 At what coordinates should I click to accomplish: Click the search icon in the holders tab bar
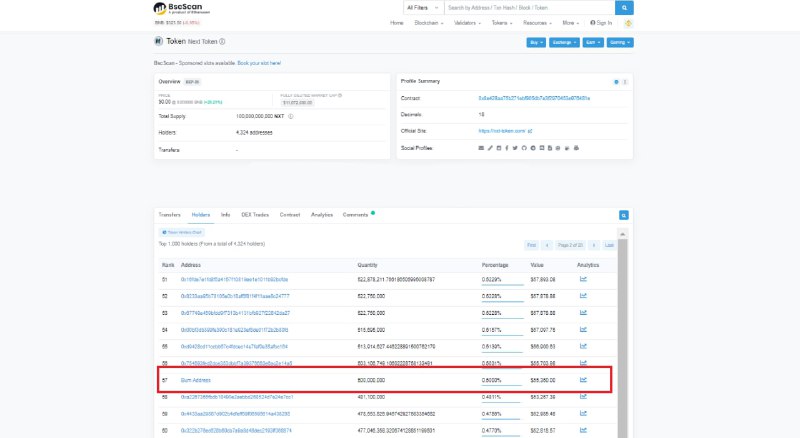(x=623, y=215)
